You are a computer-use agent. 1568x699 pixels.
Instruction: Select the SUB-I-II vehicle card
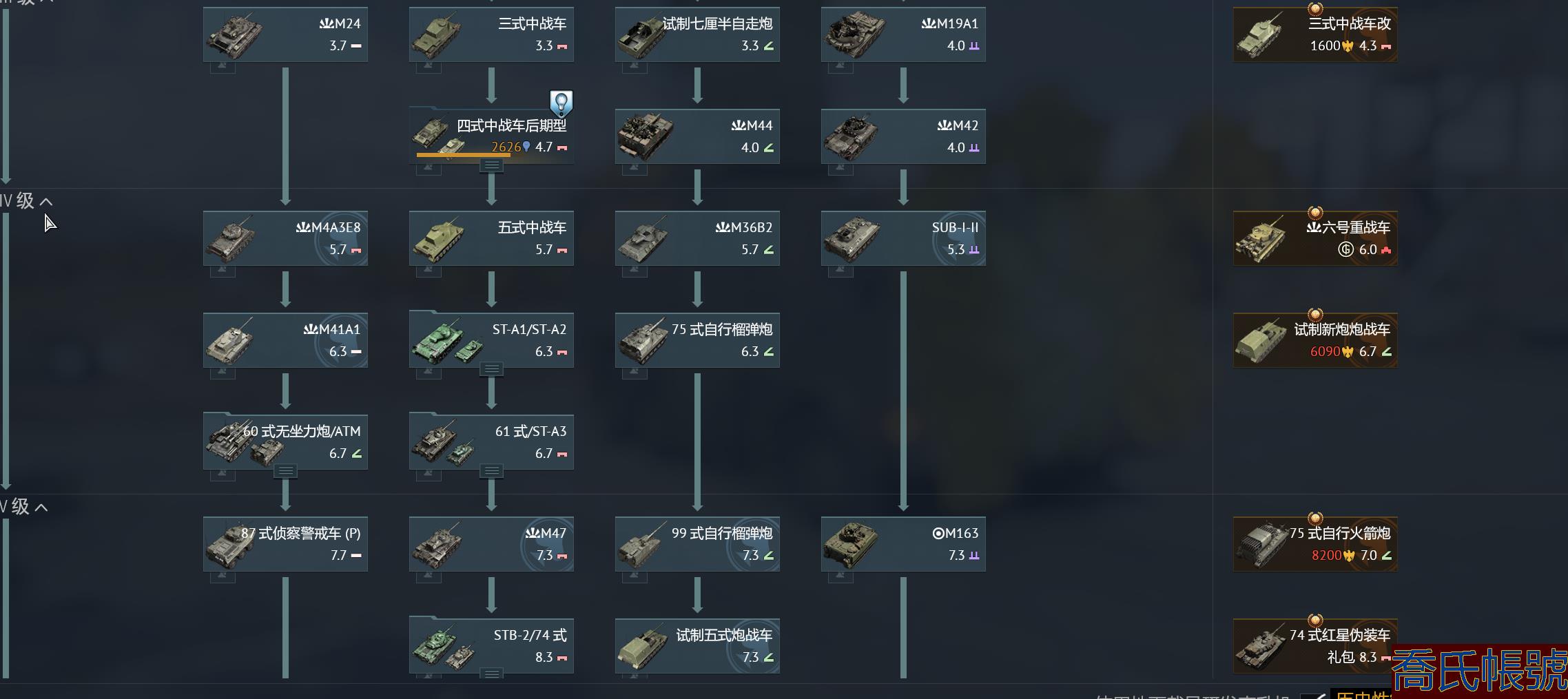click(903, 238)
